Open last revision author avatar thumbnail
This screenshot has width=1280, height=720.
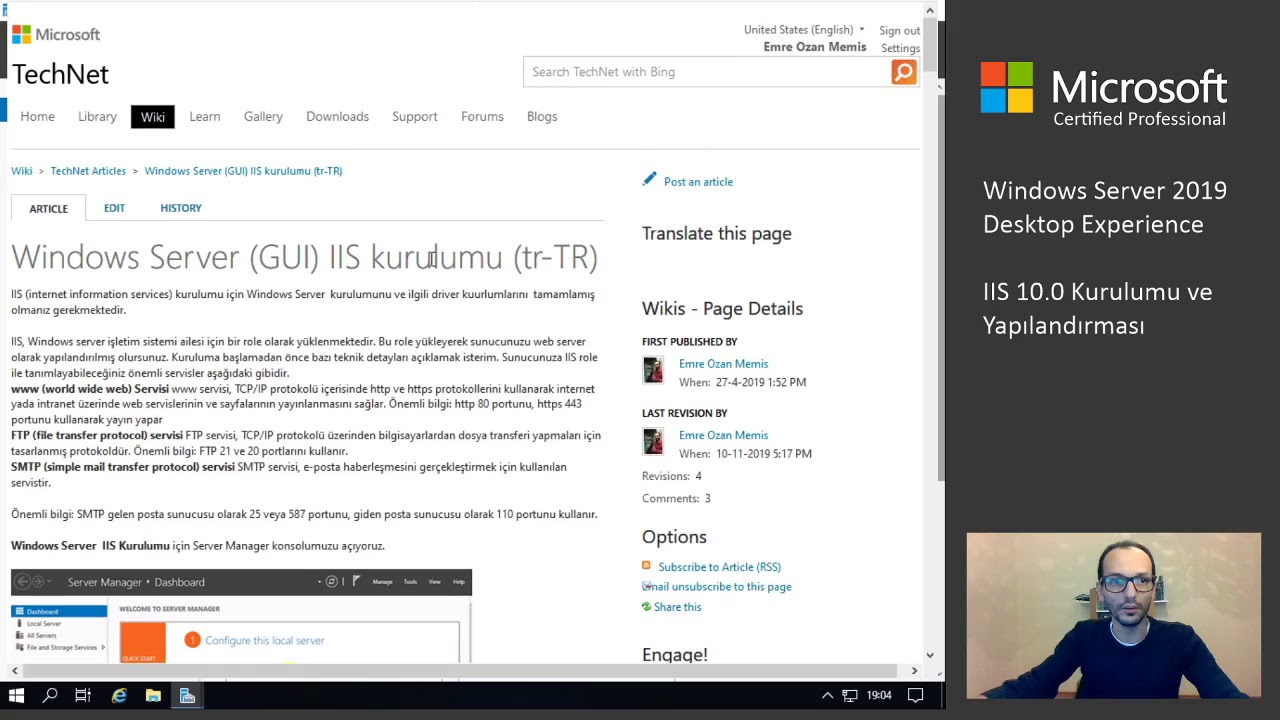[x=653, y=442]
